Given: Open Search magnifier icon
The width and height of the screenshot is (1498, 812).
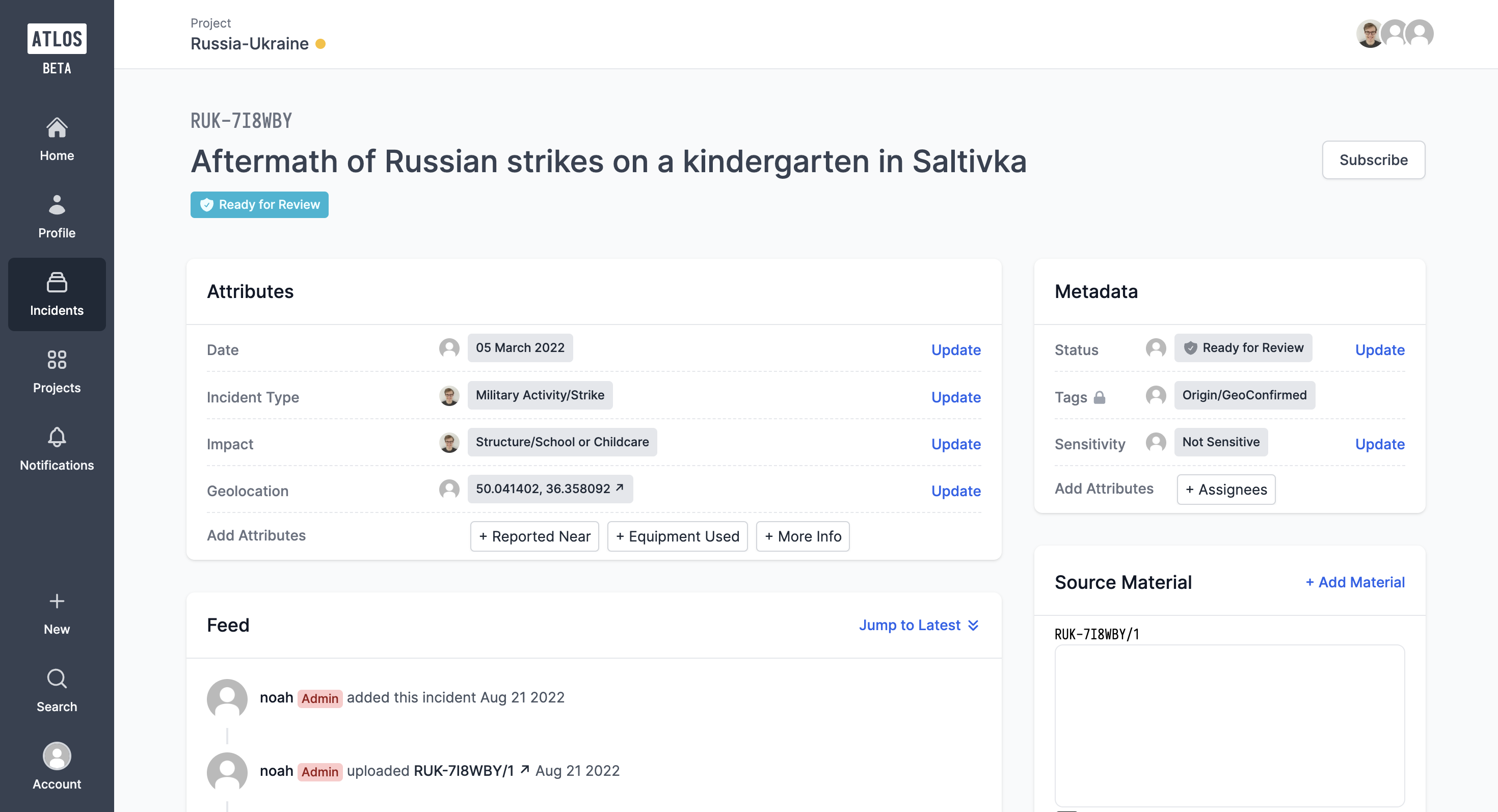Looking at the screenshot, I should click(57, 679).
